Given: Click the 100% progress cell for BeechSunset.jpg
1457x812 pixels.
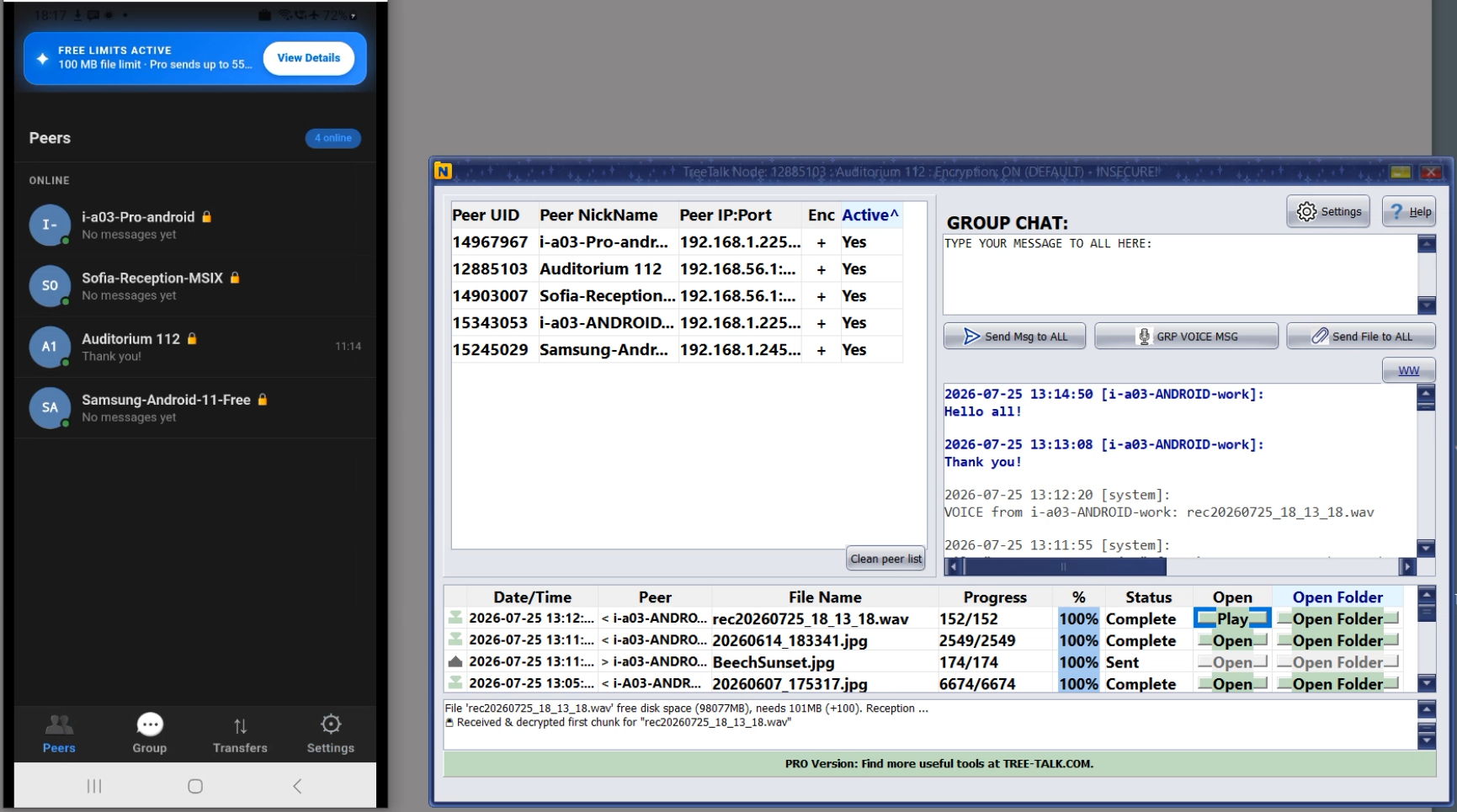Looking at the screenshot, I should pos(1078,662).
